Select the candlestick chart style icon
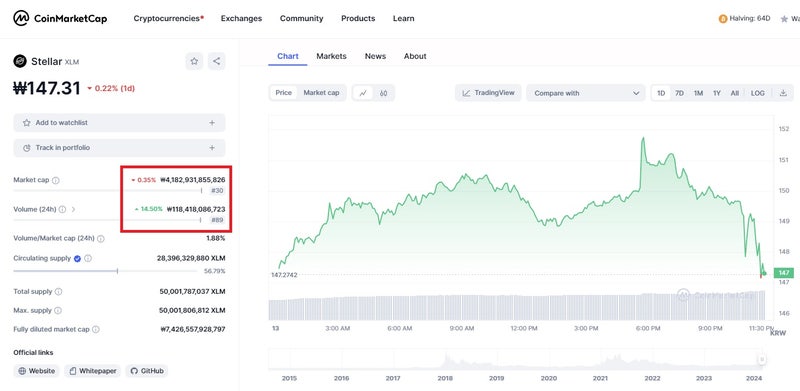800x391 pixels. tap(384, 93)
